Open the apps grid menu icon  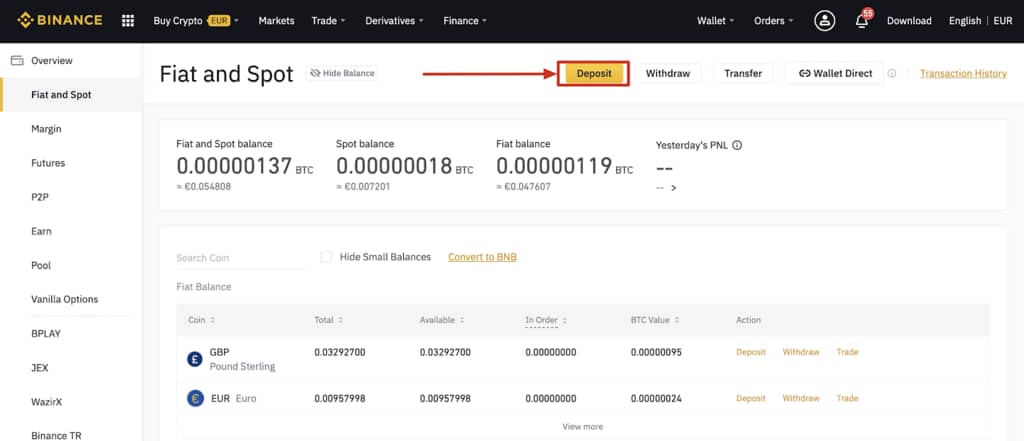pos(127,20)
